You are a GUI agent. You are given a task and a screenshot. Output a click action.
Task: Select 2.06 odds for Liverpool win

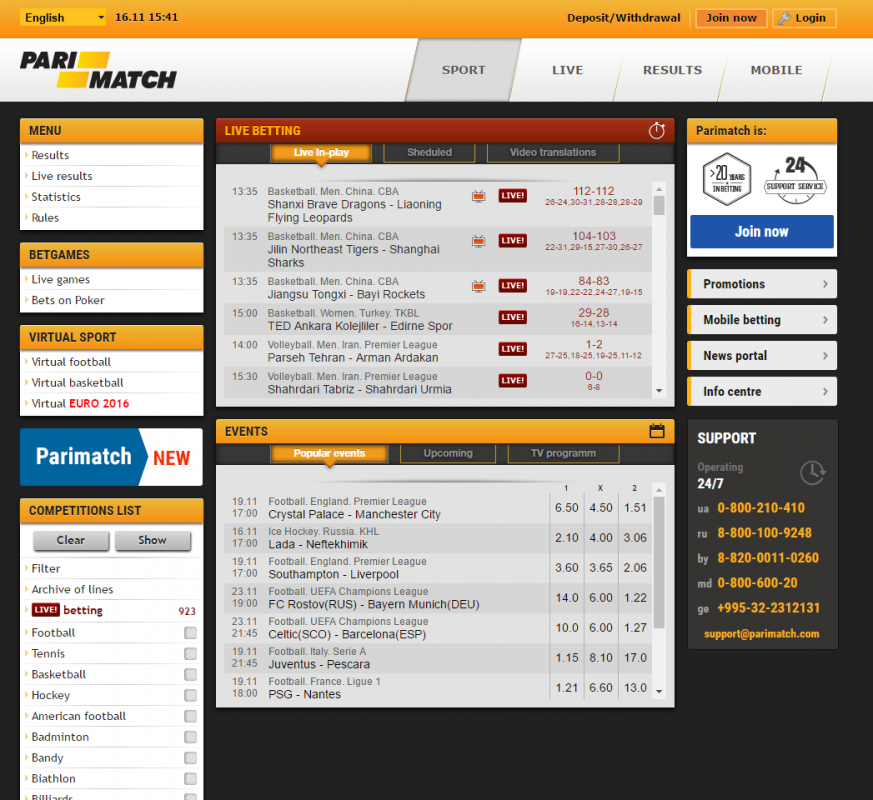click(x=635, y=568)
